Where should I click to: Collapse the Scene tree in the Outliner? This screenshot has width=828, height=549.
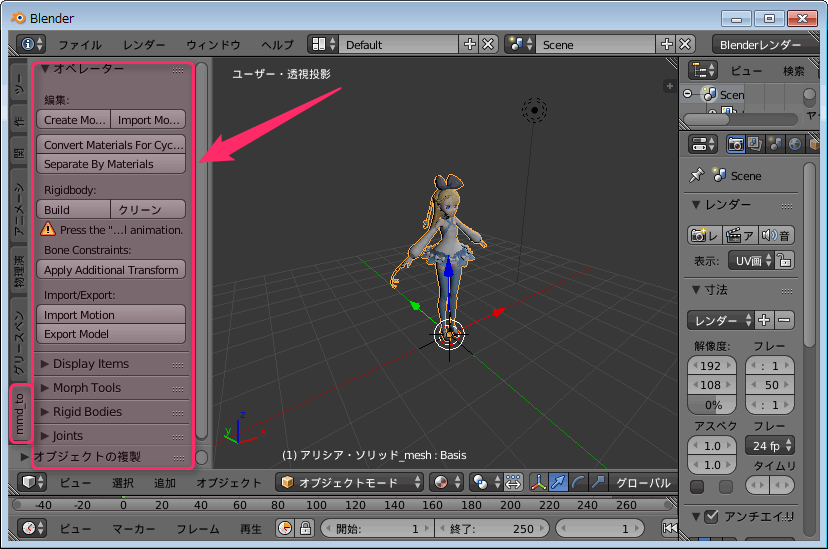point(688,94)
